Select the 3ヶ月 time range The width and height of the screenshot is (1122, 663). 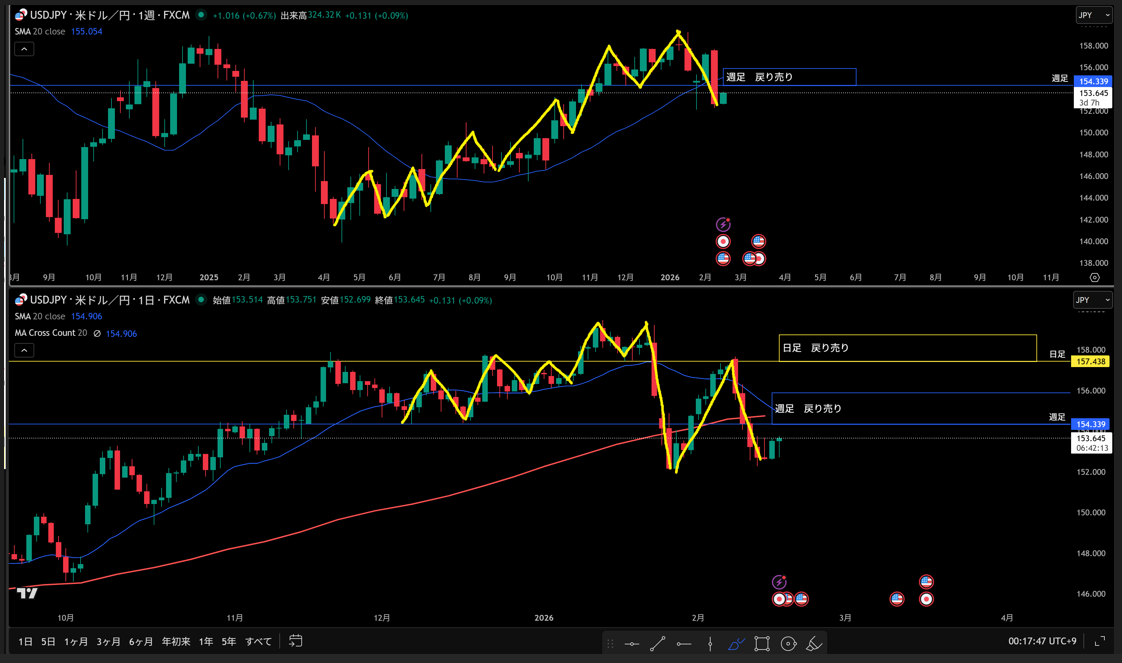click(x=108, y=641)
